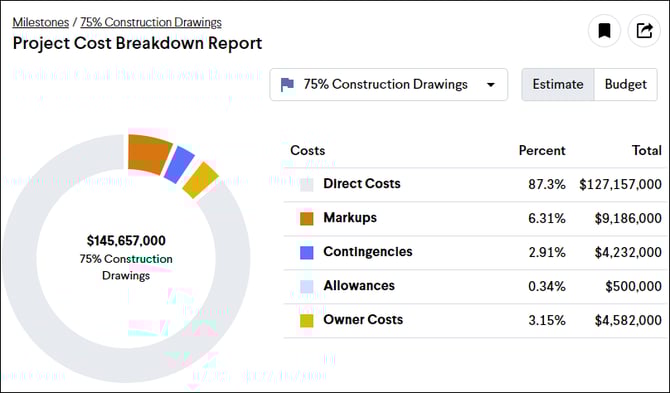Open the Milestones breadcrumb link
Viewport: 670px width, 393px height.
(x=41, y=22)
